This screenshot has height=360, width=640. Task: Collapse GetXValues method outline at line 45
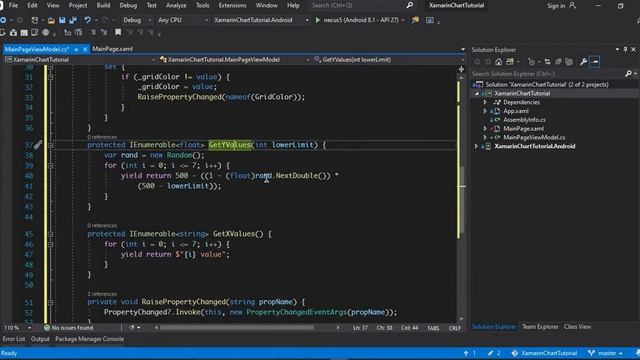click(x=51, y=234)
